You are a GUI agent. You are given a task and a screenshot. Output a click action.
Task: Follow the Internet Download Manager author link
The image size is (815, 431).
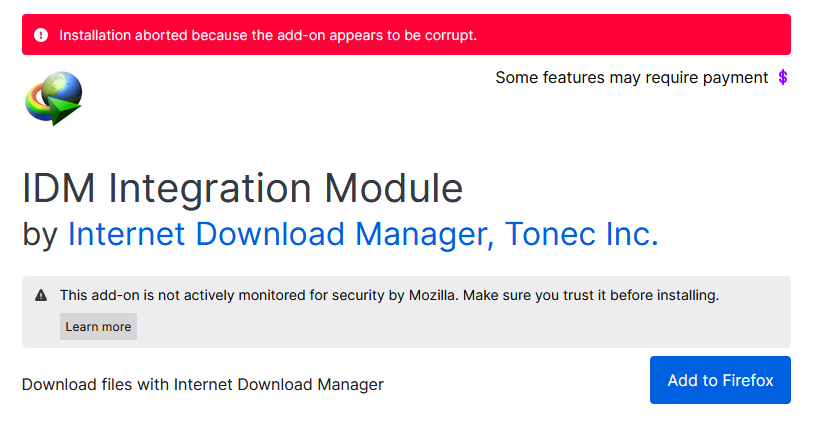(275, 234)
